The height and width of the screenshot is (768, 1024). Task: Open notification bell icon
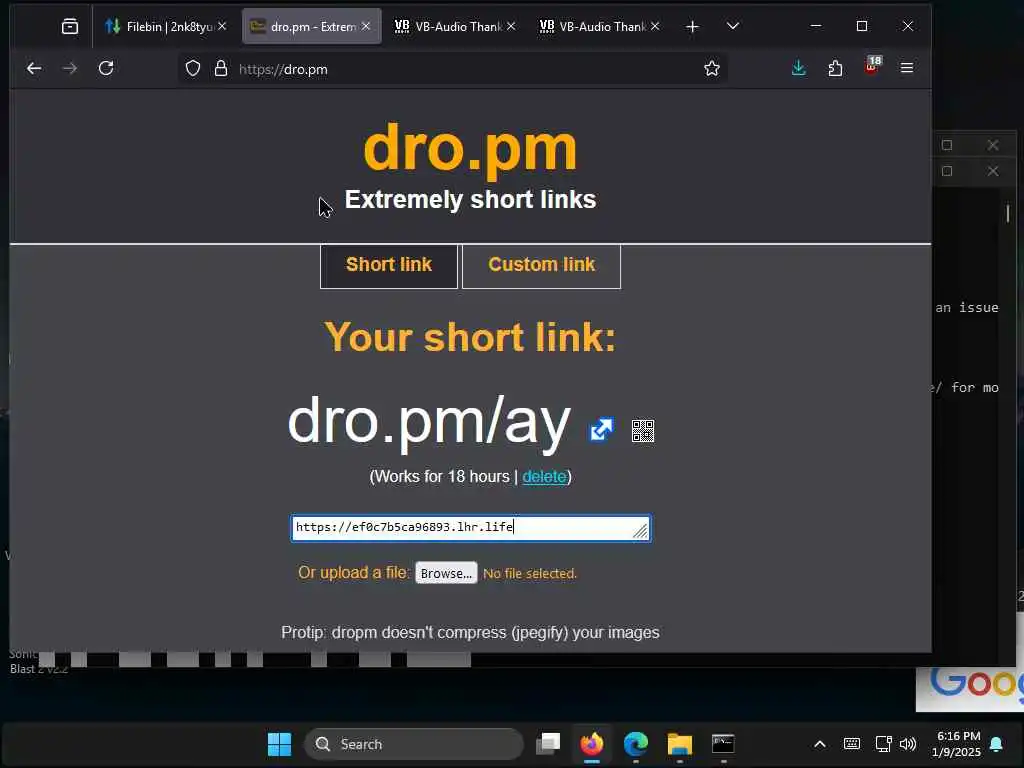point(997,744)
